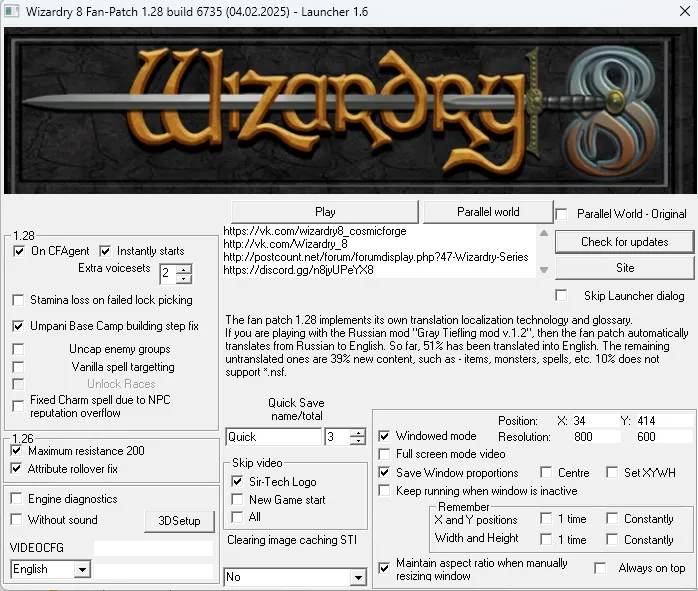This screenshot has width=698, height=591.
Task: Click the Parallel world button
Action: click(488, 212)
